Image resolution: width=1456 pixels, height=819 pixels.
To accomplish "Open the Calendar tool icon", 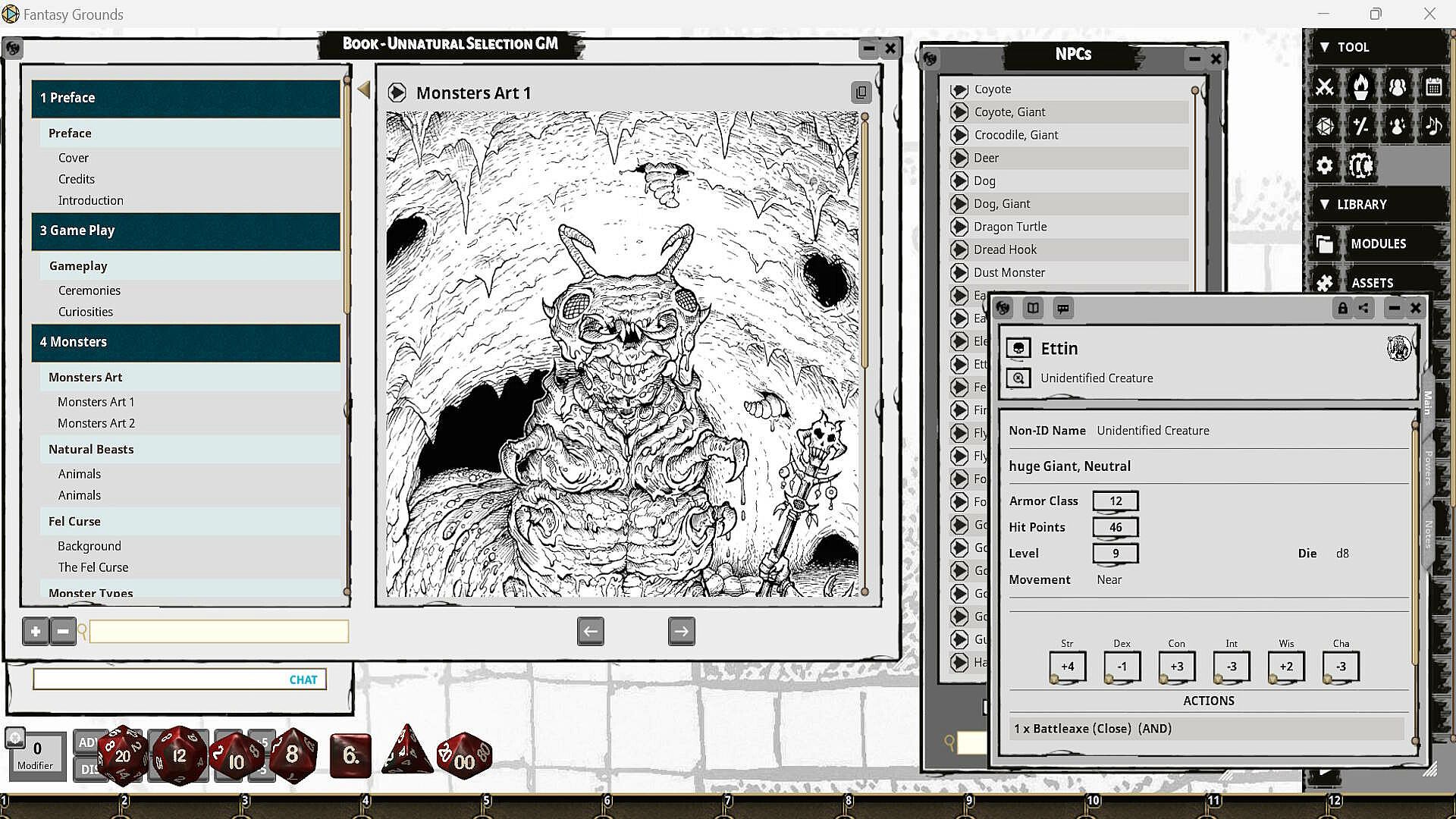I will (1433, 87).
